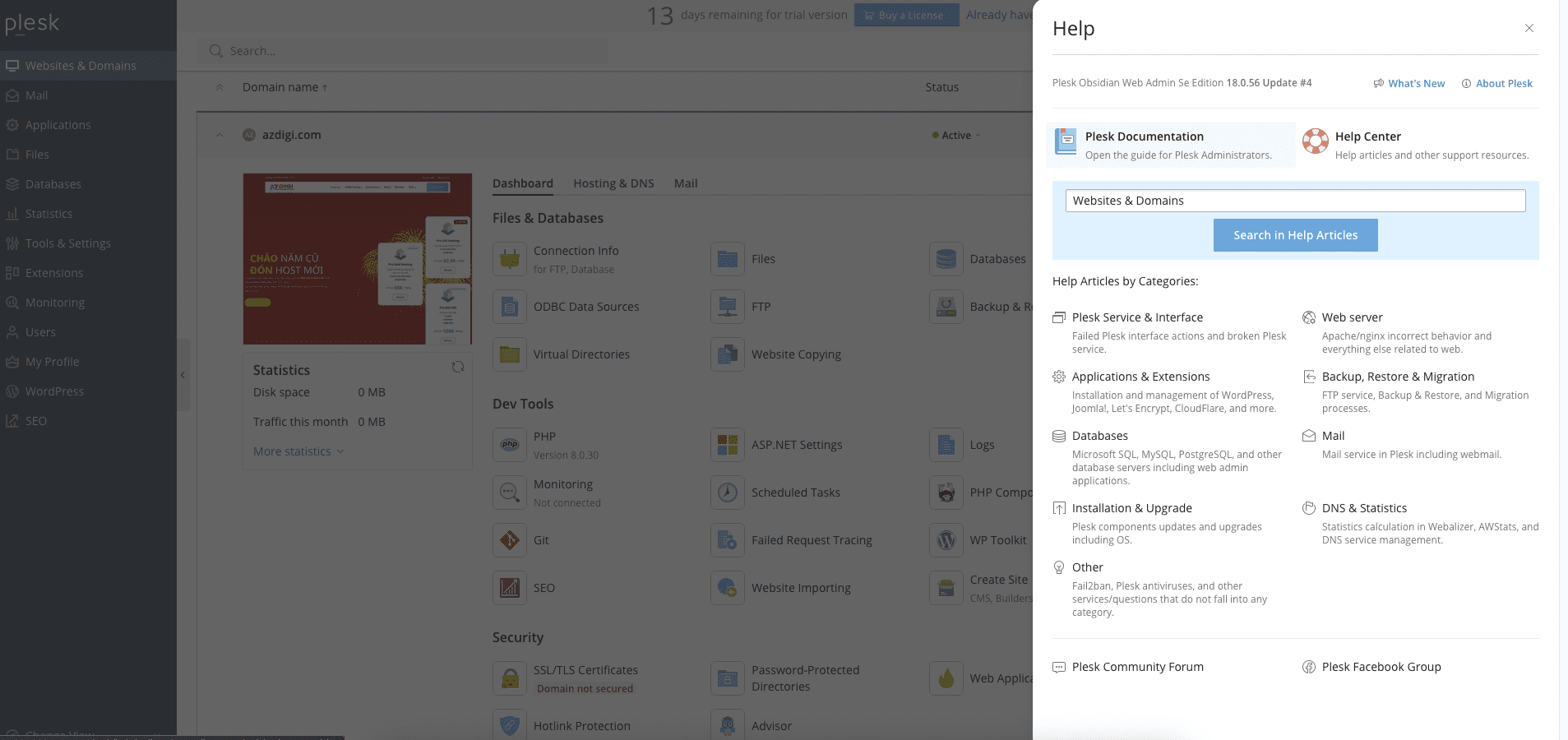
Task: Open the Active status dropdown
Action: point(956,136)
